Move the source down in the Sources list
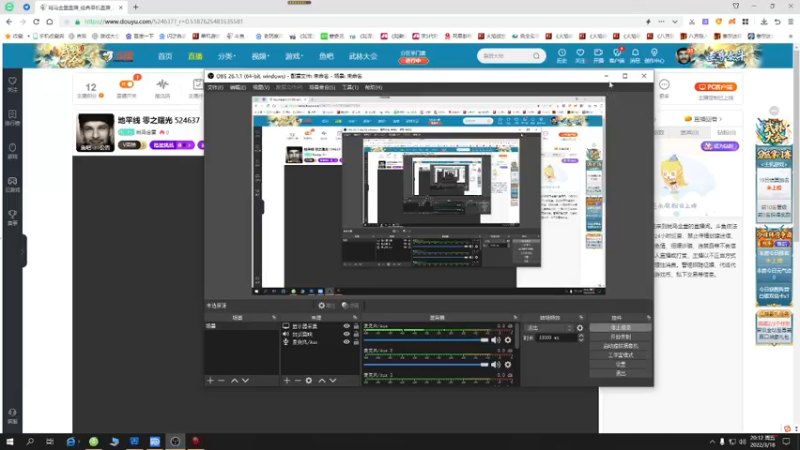The image size is (800, 450). pos(333,381)
